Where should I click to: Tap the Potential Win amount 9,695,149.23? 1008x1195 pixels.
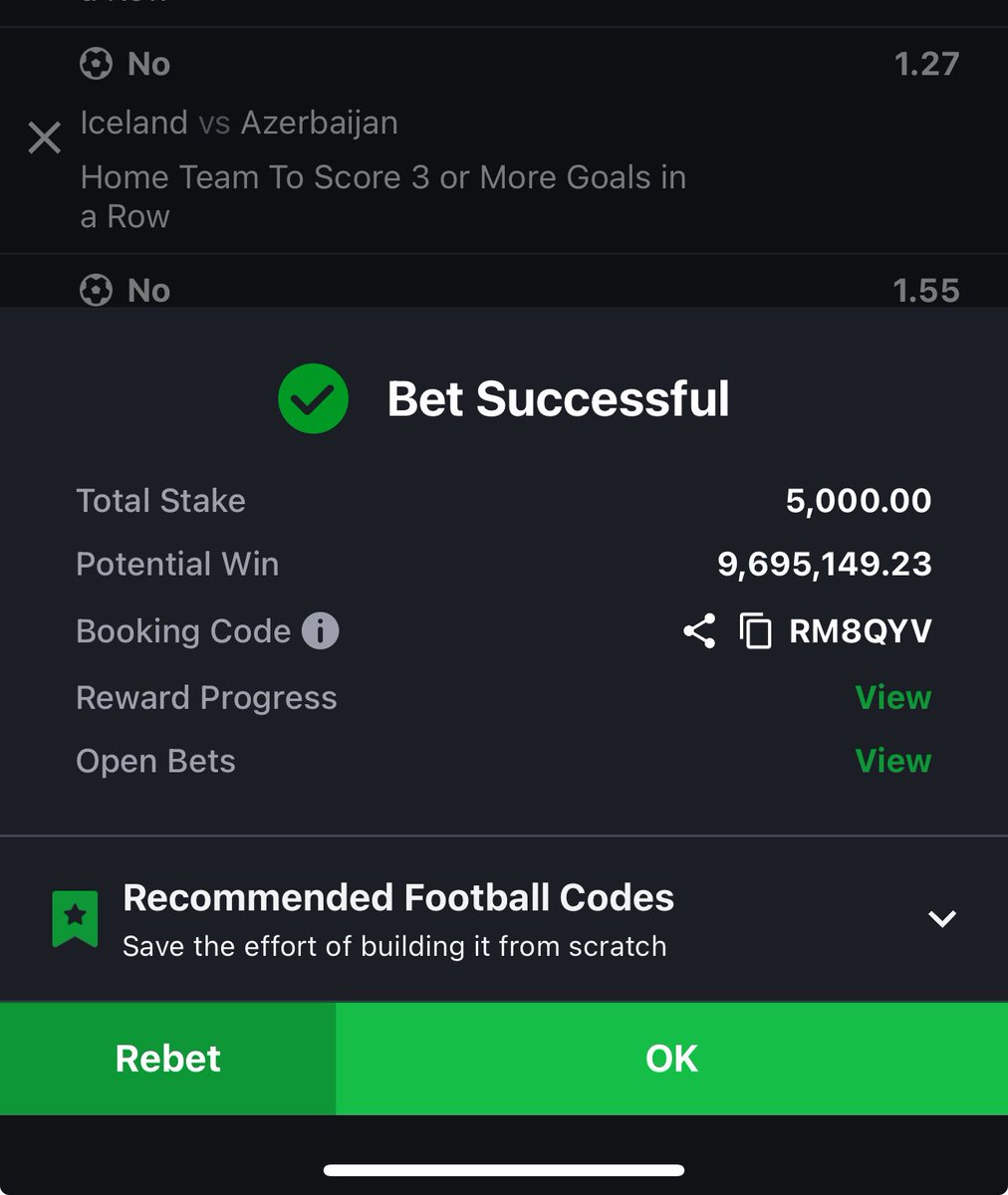click(x=825, y=565)
